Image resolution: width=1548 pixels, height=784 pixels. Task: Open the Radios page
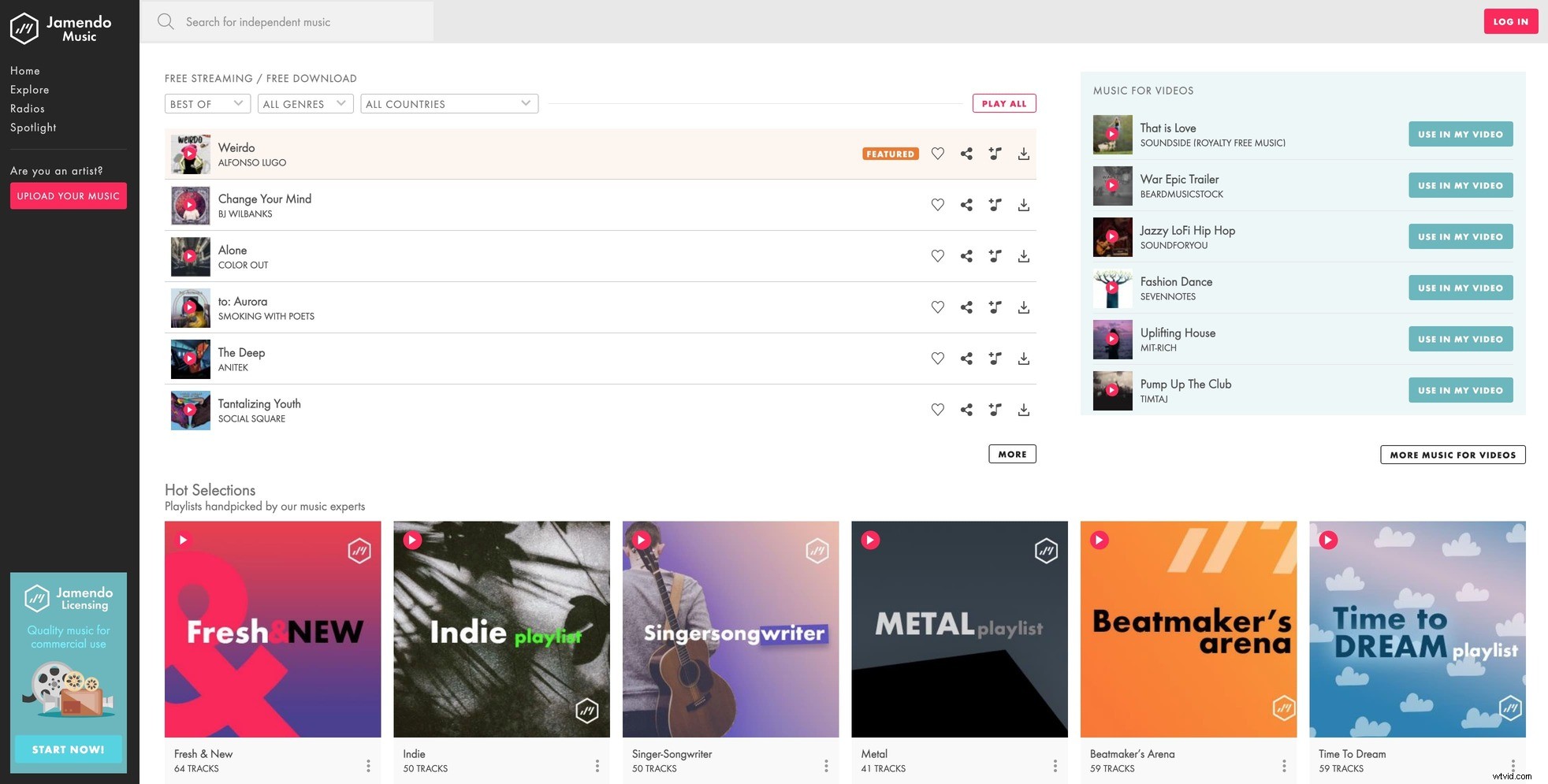28,108
